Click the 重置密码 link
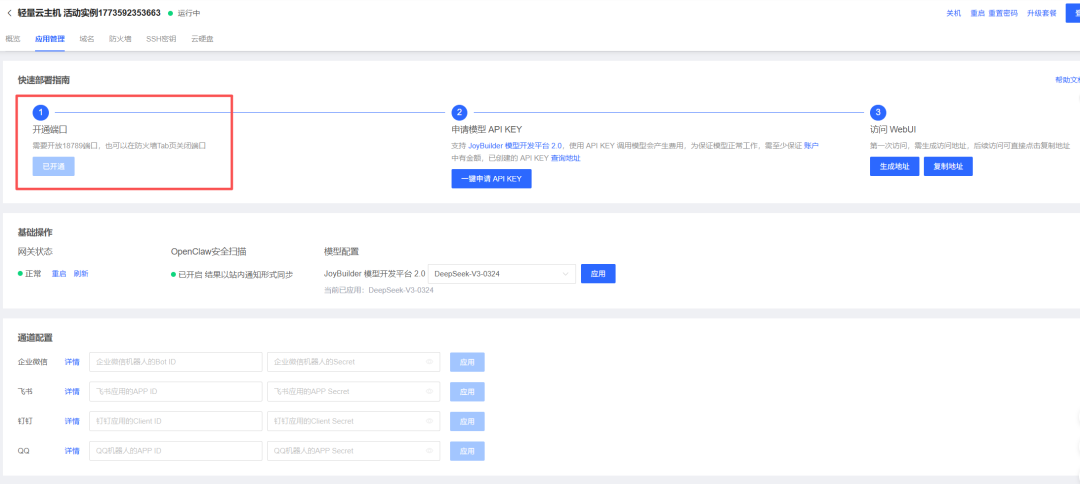 1003,13
